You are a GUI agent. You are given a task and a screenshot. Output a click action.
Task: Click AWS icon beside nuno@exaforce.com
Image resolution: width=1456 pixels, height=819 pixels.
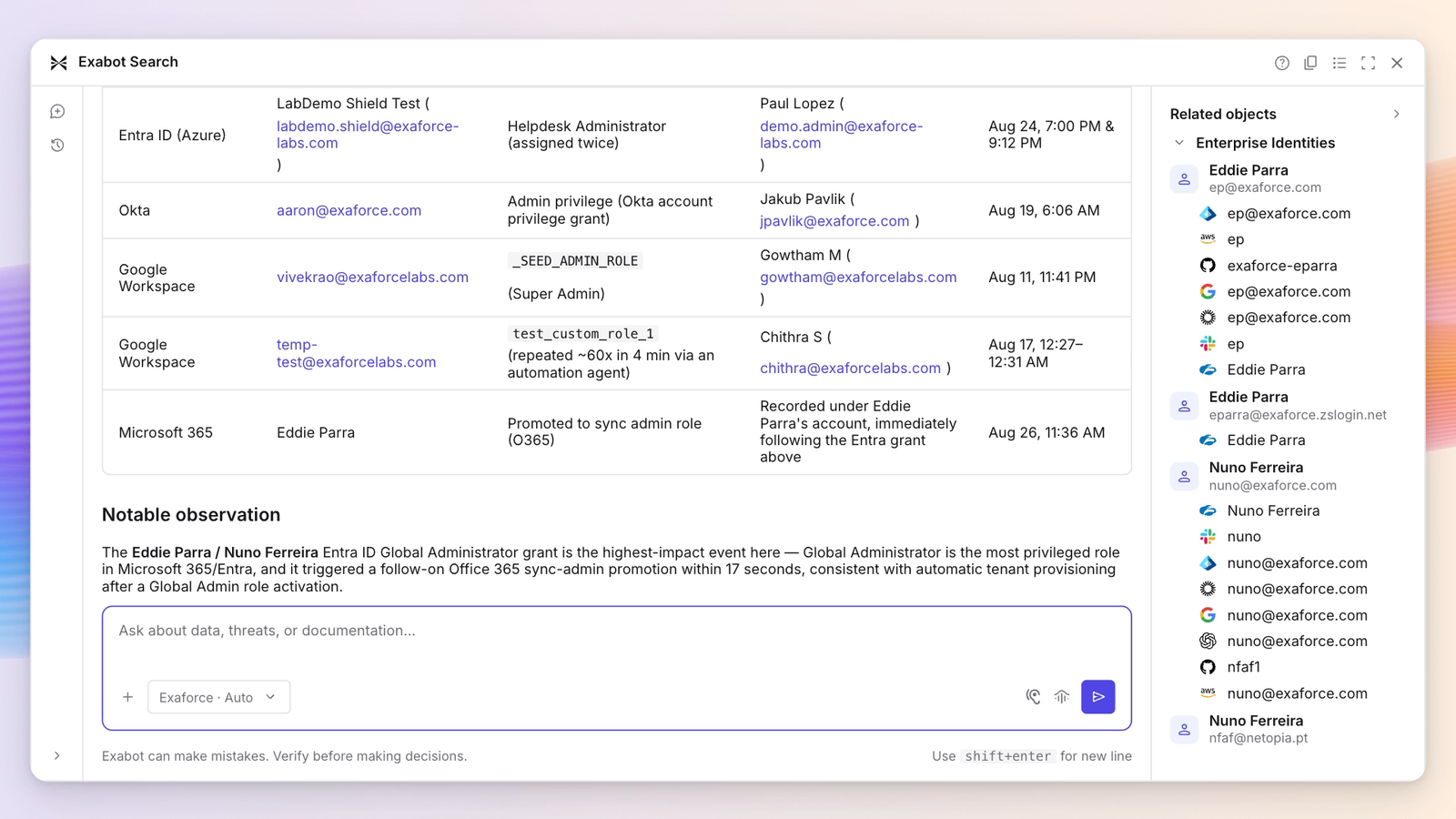[1208, 693]
